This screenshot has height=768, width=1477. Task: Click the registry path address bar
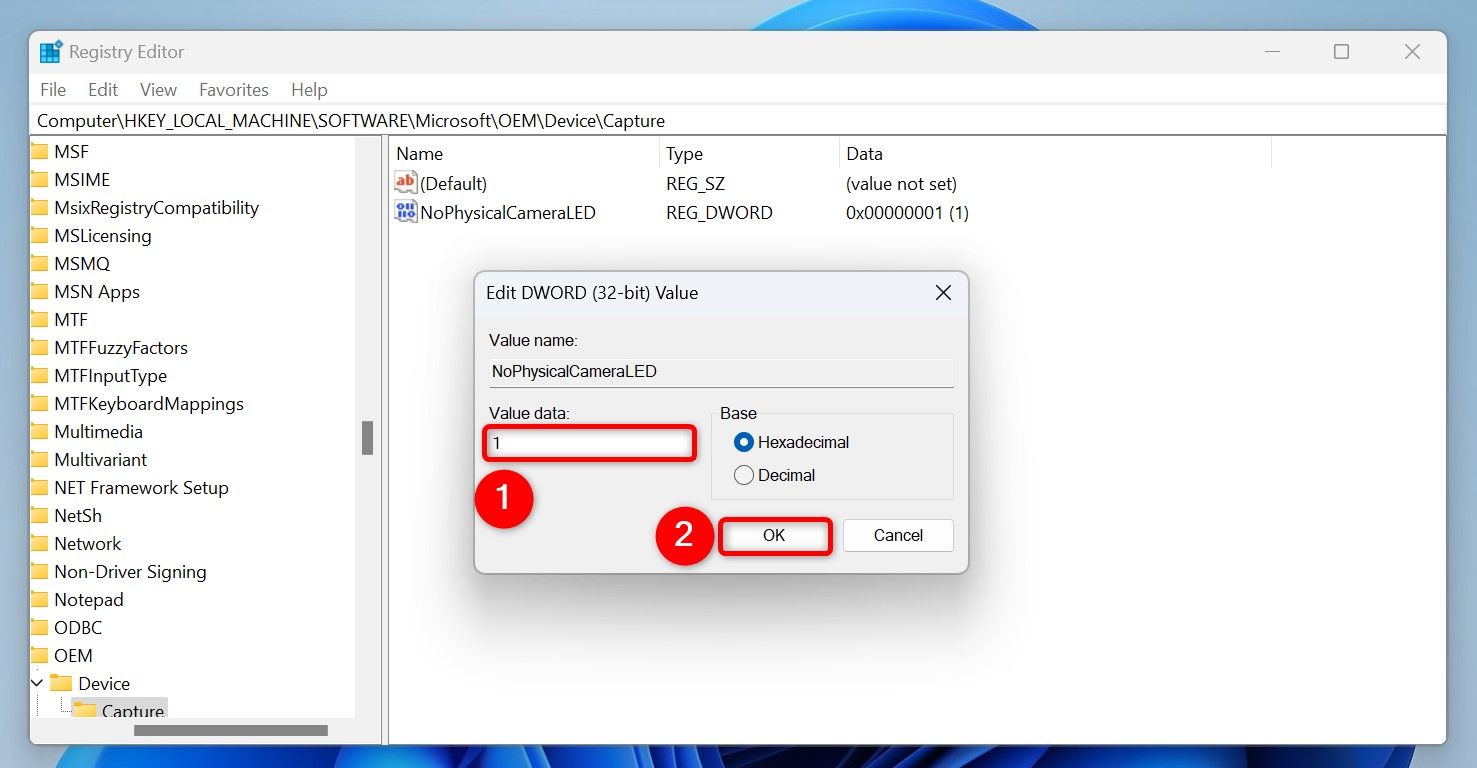click(738, 121)
